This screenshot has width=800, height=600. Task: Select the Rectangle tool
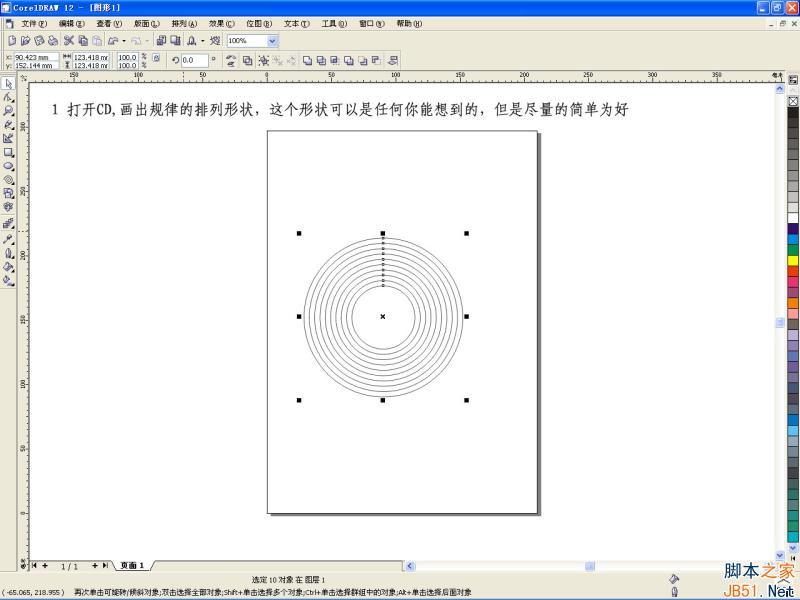(x=8, y=152)
